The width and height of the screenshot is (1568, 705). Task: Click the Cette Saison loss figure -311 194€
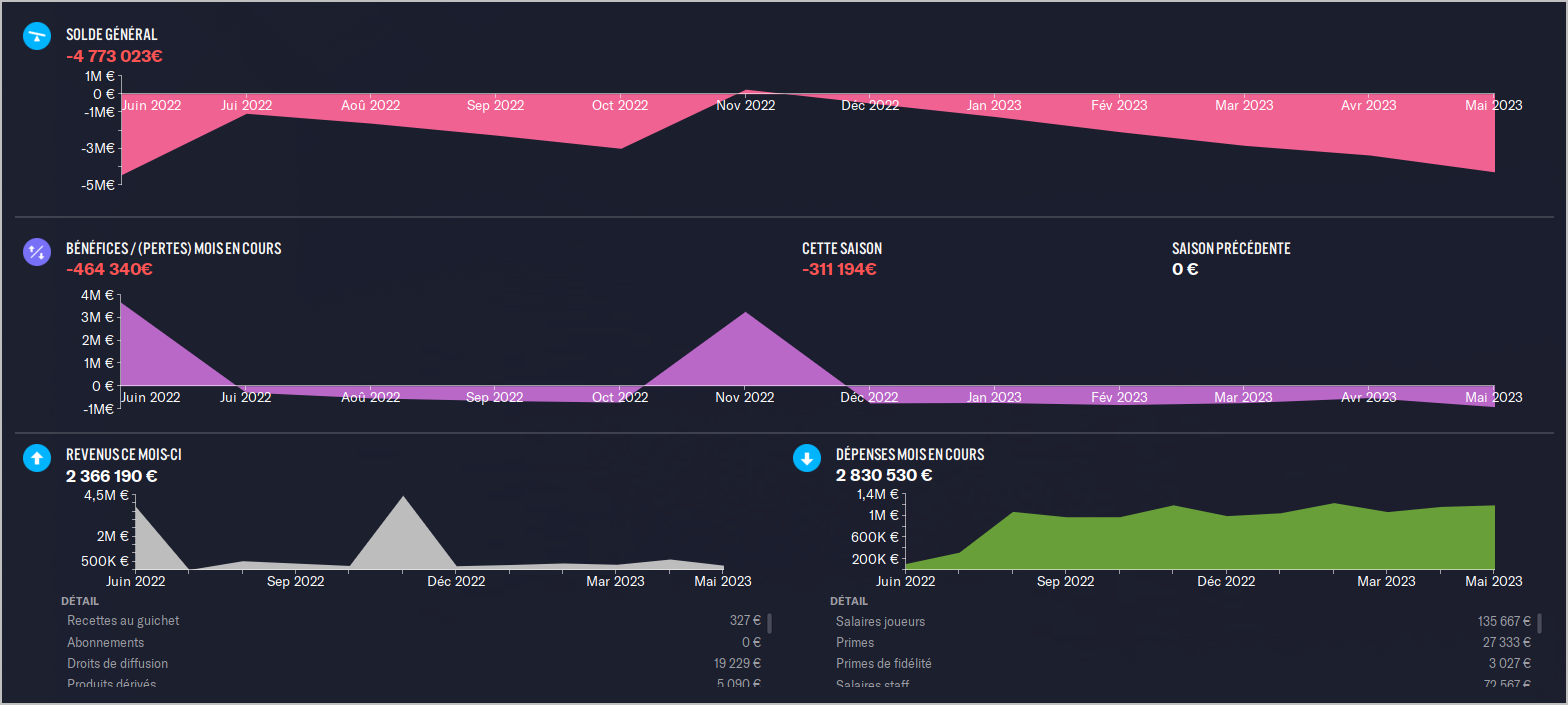[x=838, y=269]
